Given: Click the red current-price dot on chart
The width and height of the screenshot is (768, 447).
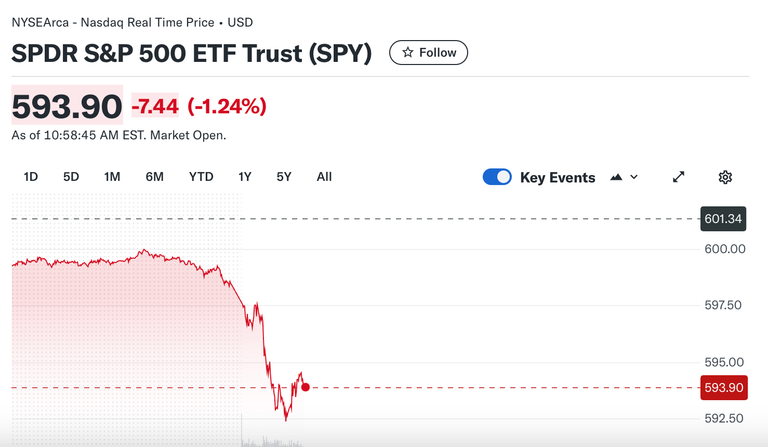Looking at the screenshot, I should click(x=305, y=387).
